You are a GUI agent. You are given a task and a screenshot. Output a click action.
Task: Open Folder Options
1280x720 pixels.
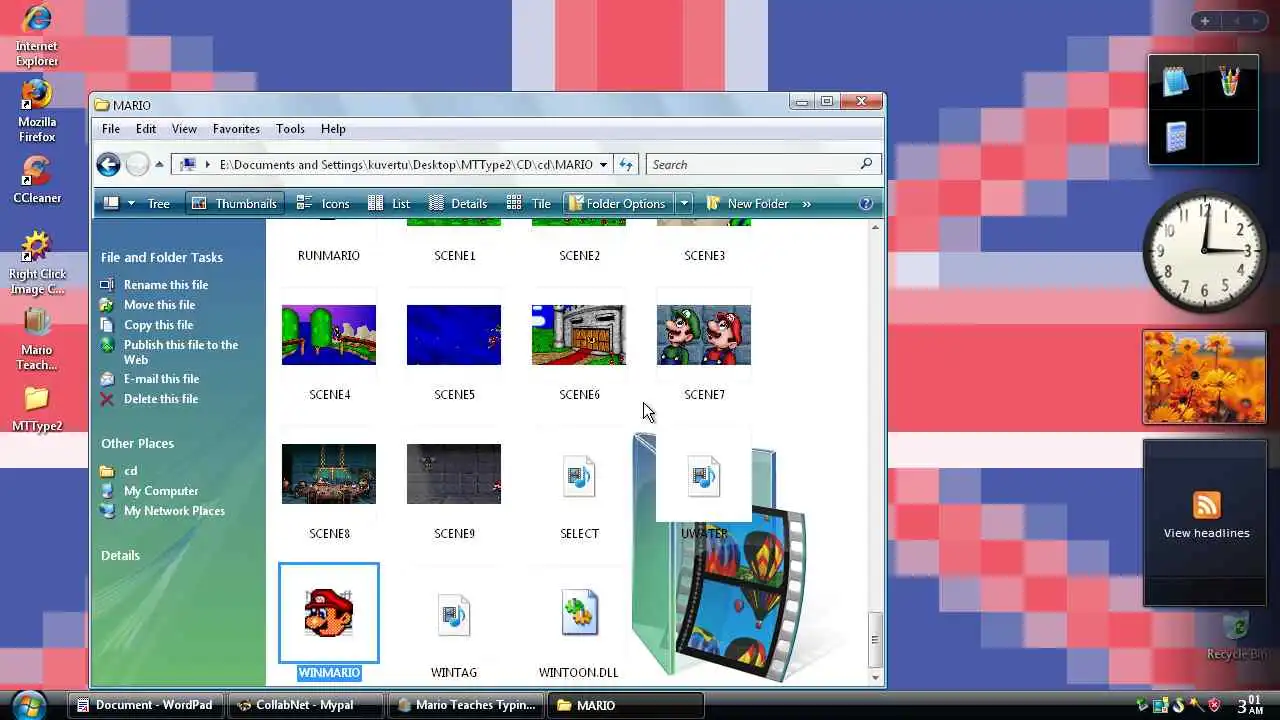click(617, 203)
